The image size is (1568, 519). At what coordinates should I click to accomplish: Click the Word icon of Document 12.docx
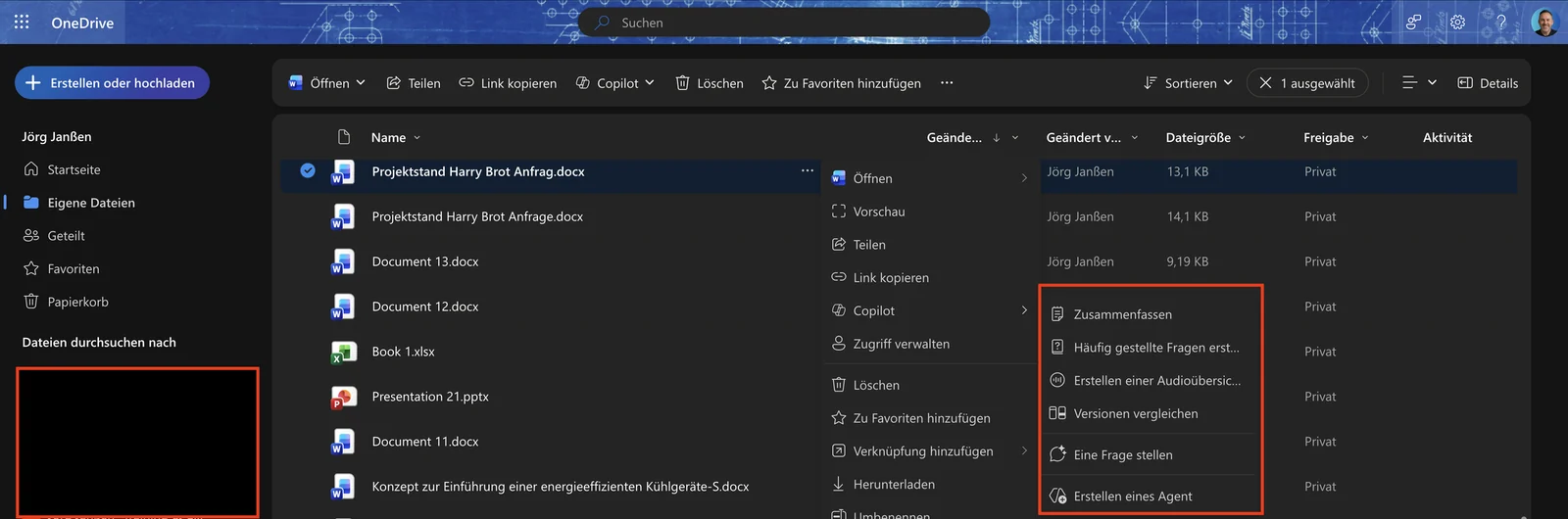coord(343,307)
